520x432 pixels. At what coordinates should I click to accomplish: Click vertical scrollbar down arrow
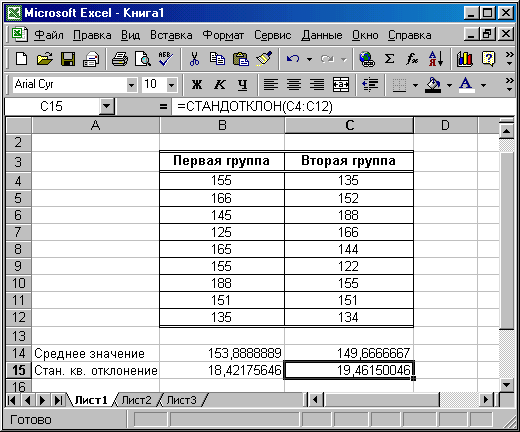tap(506, 385)
